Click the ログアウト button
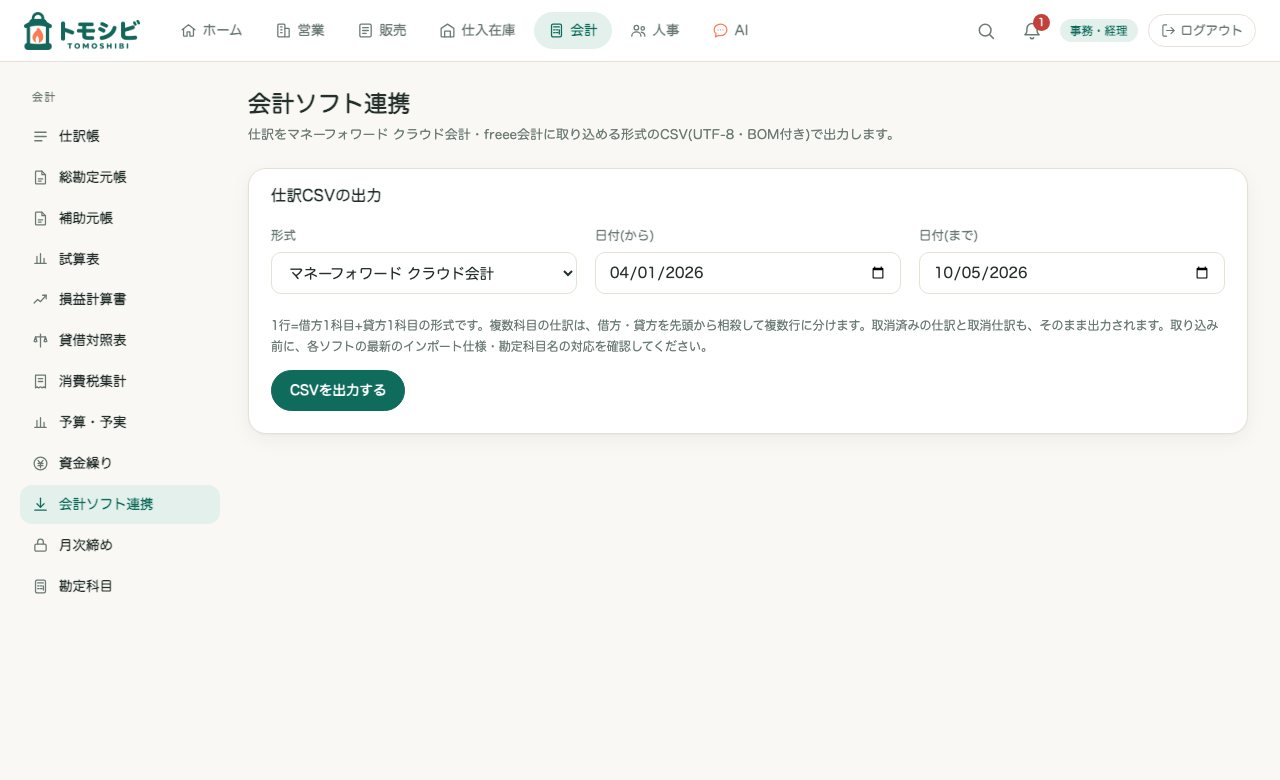 click(1202, 31)
